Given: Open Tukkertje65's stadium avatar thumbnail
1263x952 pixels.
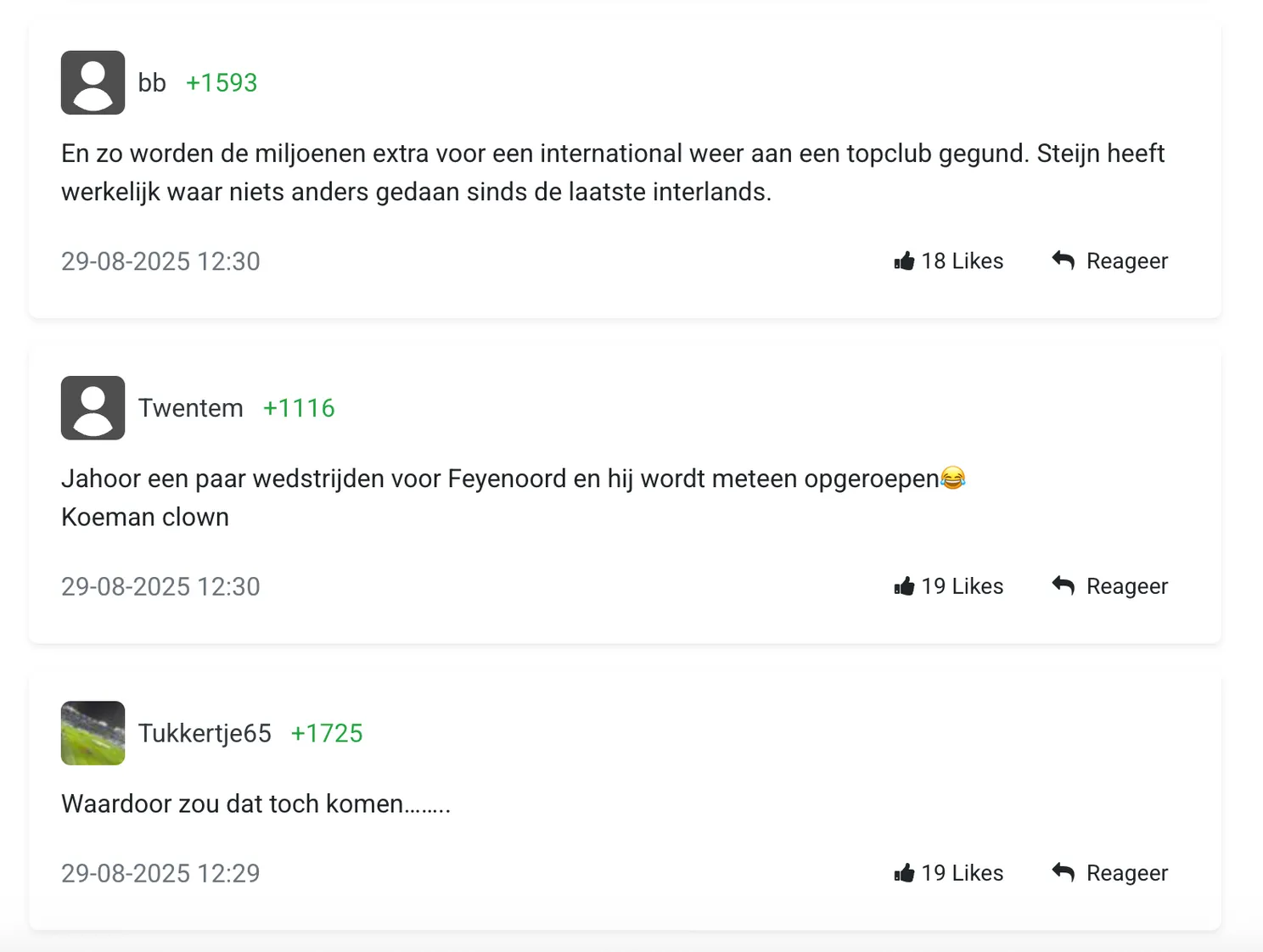Looking at the screenshot, I should click(93, 733).
